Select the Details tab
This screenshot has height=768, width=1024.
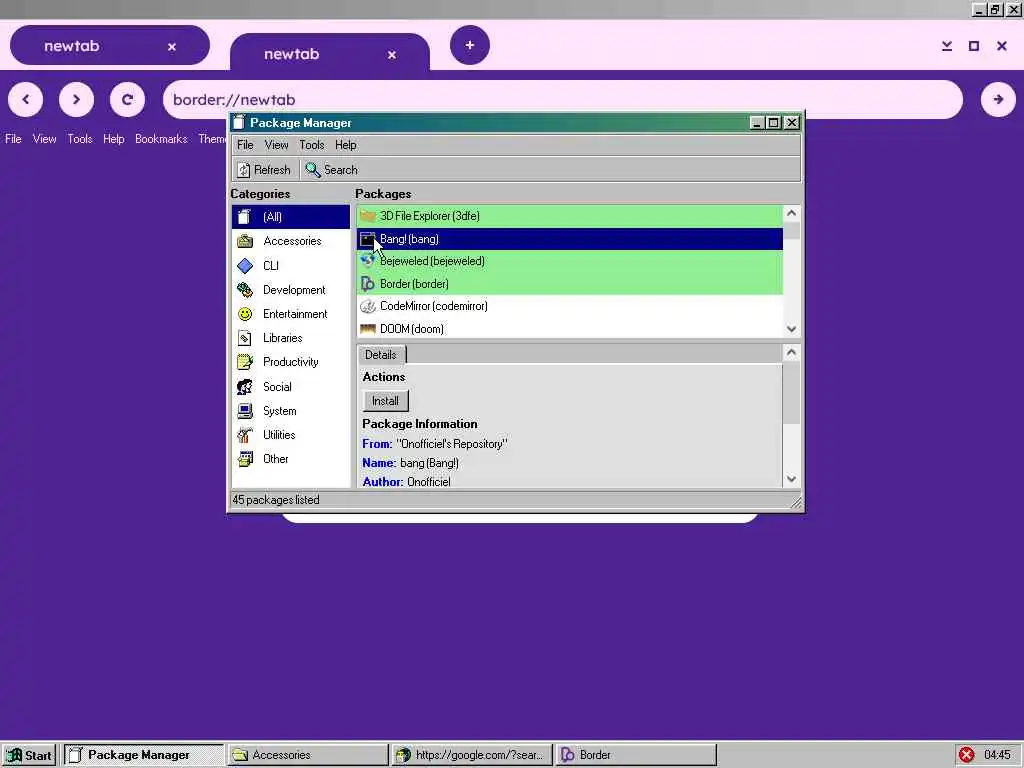click(x=381, y=355)
